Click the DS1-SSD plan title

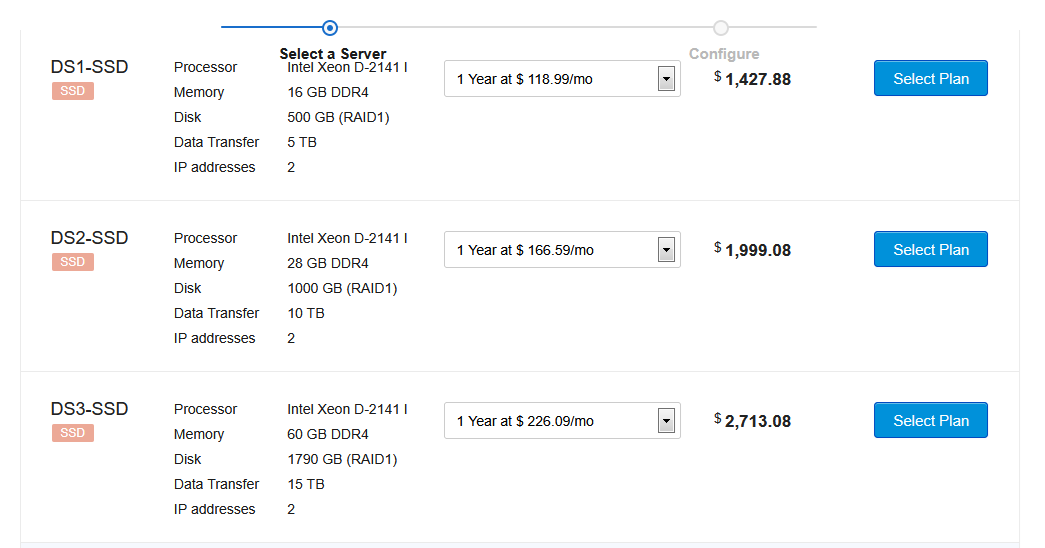point(90,67)
